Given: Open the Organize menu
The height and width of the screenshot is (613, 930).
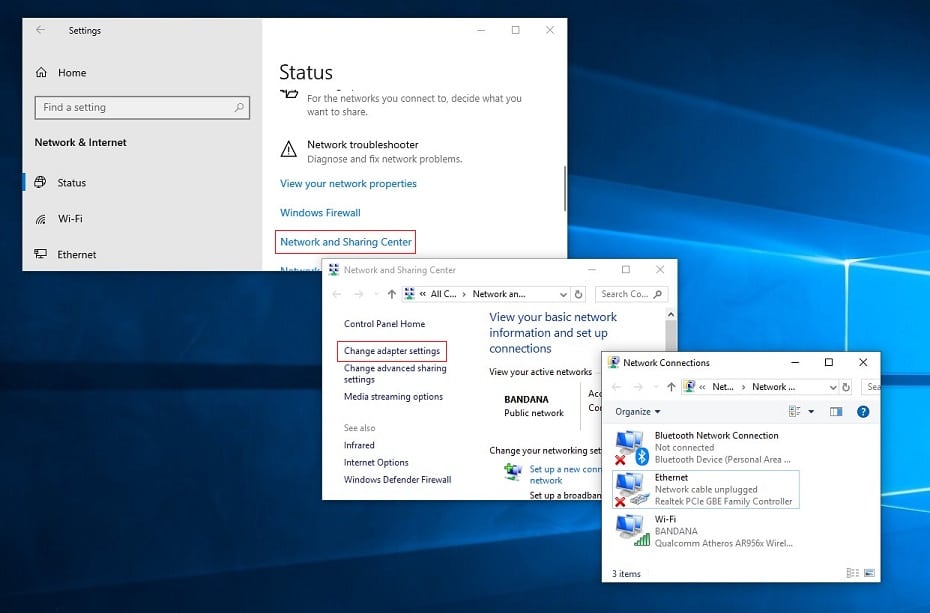Looking at the screenshot, I should (638, 411).
